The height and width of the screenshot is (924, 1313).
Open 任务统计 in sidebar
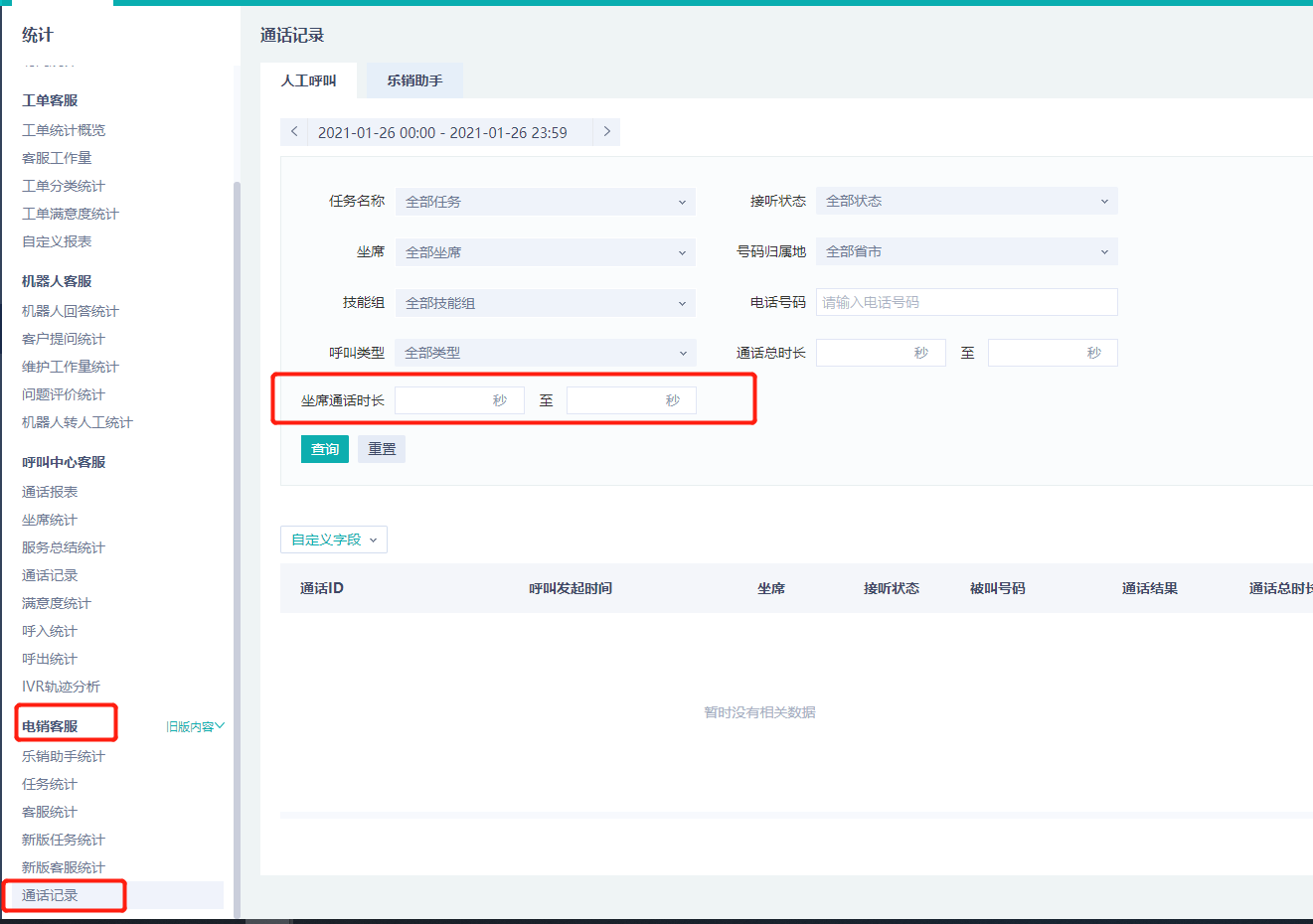pyautogui.click(x=50, y=784)
